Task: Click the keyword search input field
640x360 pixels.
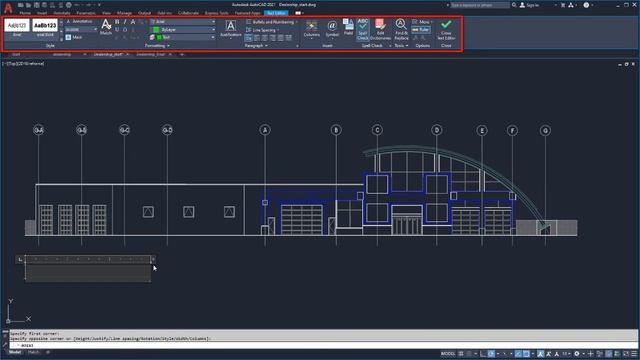Action: (x=480, y=5)
